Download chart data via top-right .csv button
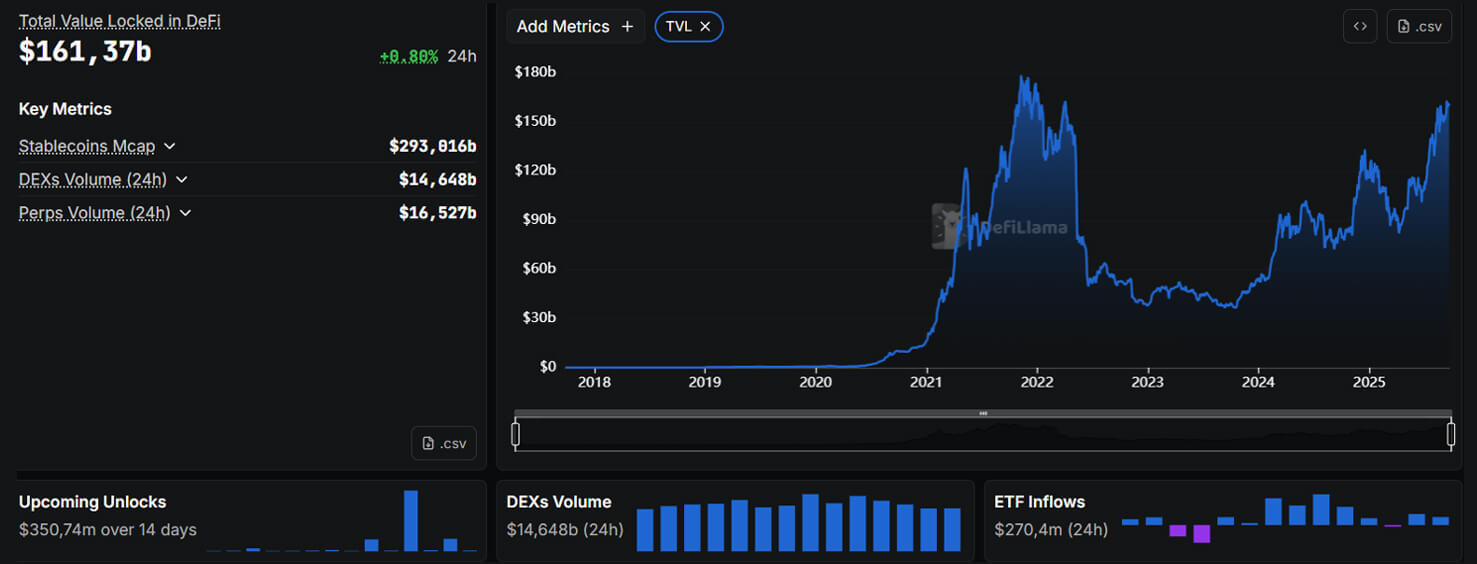Screen dimensions: 1477x564 [x=1419, y=27]
